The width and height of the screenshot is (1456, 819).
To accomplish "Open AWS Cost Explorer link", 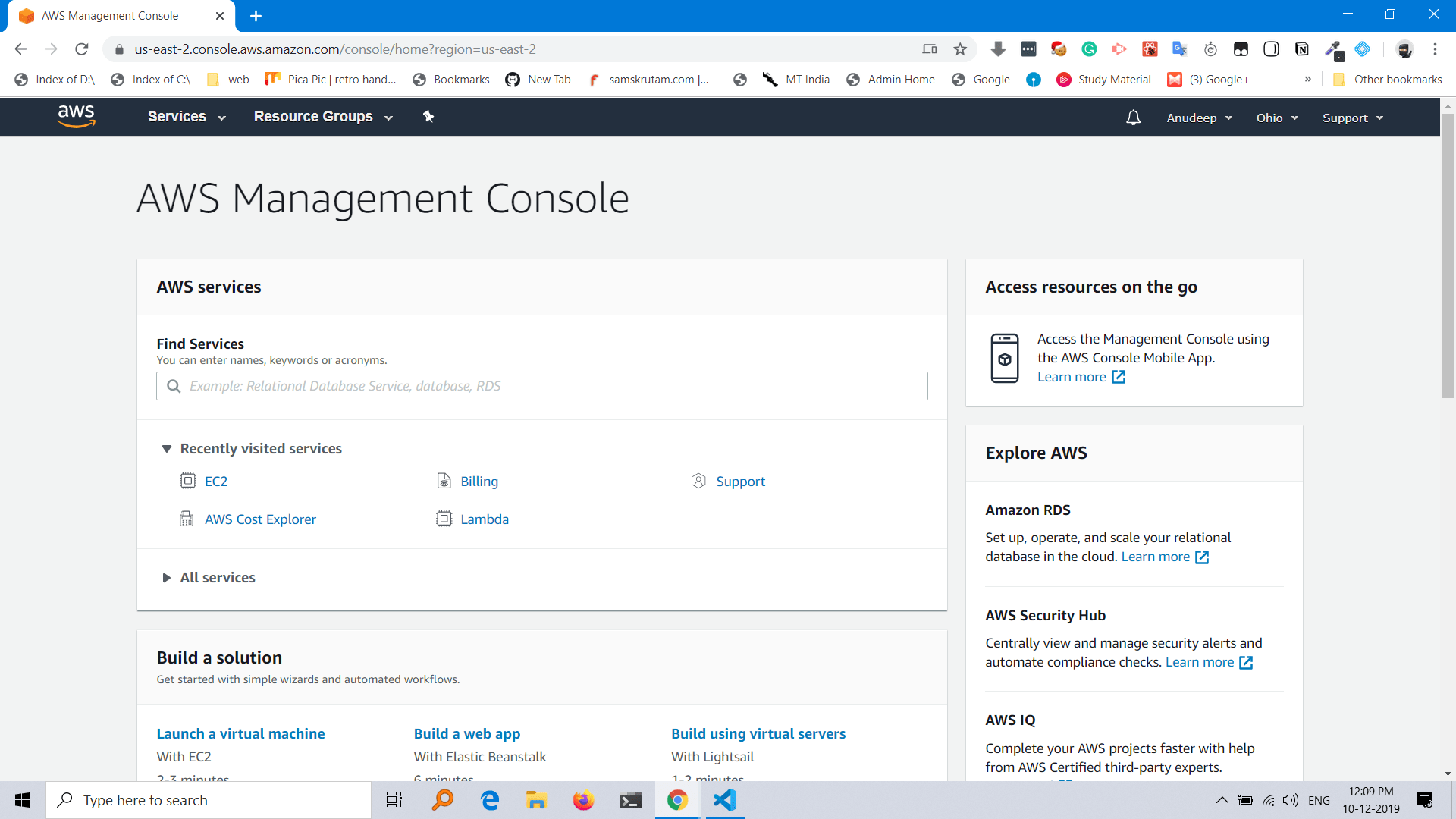I will click(260, 519).
